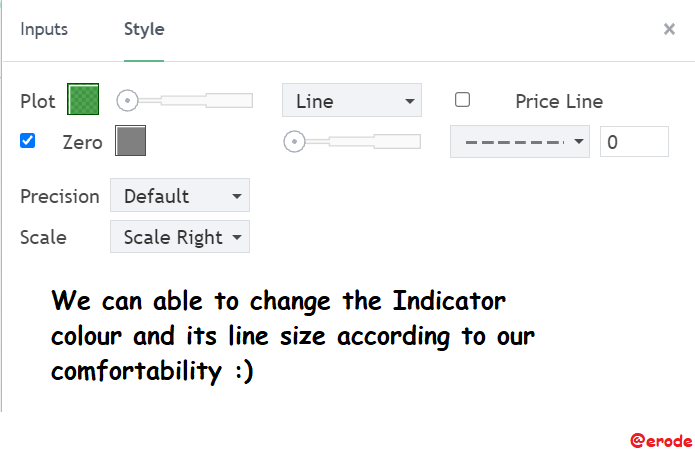Click the Plot line thickness slider handle
The height and width of the screenshot is (456, 695).
[127, 100]
